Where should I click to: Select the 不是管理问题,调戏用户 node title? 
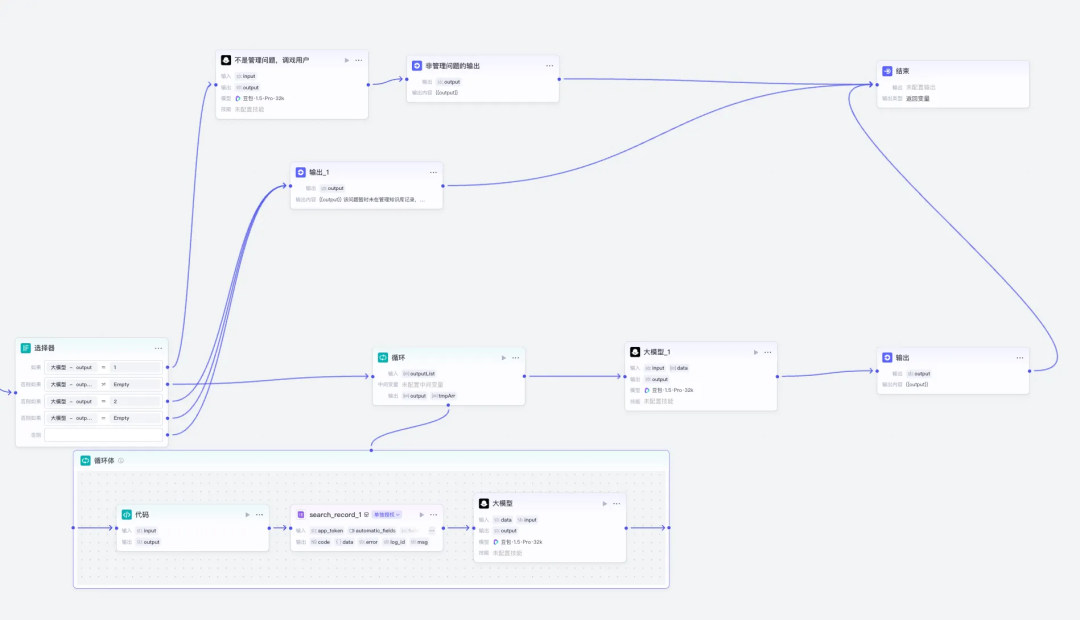coord(271,61)
